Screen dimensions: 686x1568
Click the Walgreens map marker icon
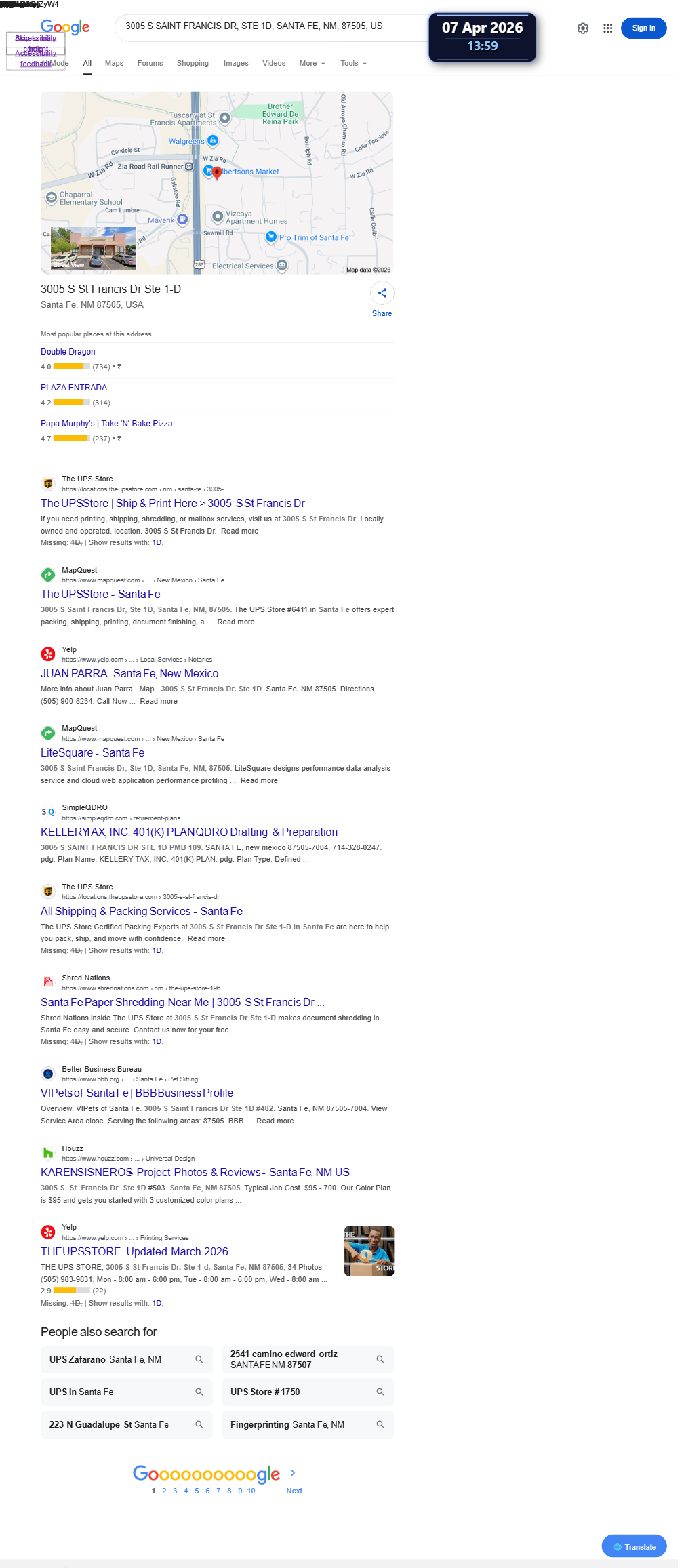click(213, 140)
